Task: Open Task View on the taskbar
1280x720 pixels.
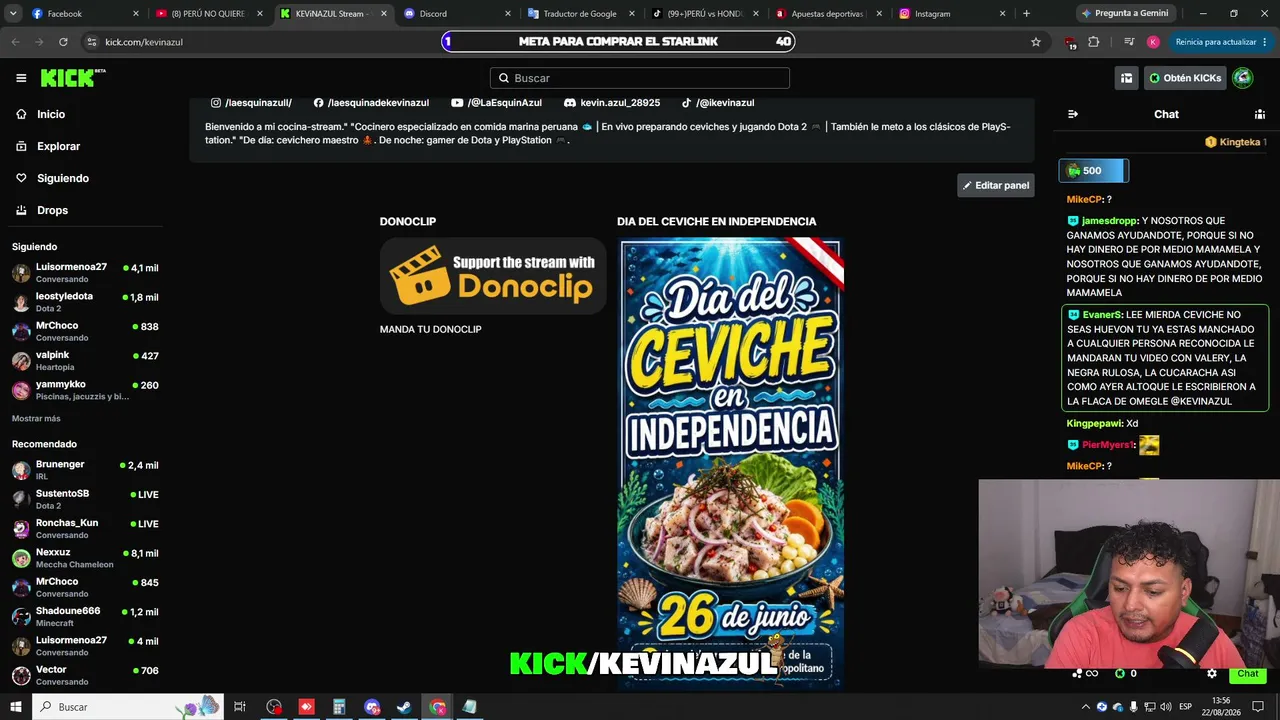Action: (240, 707)
